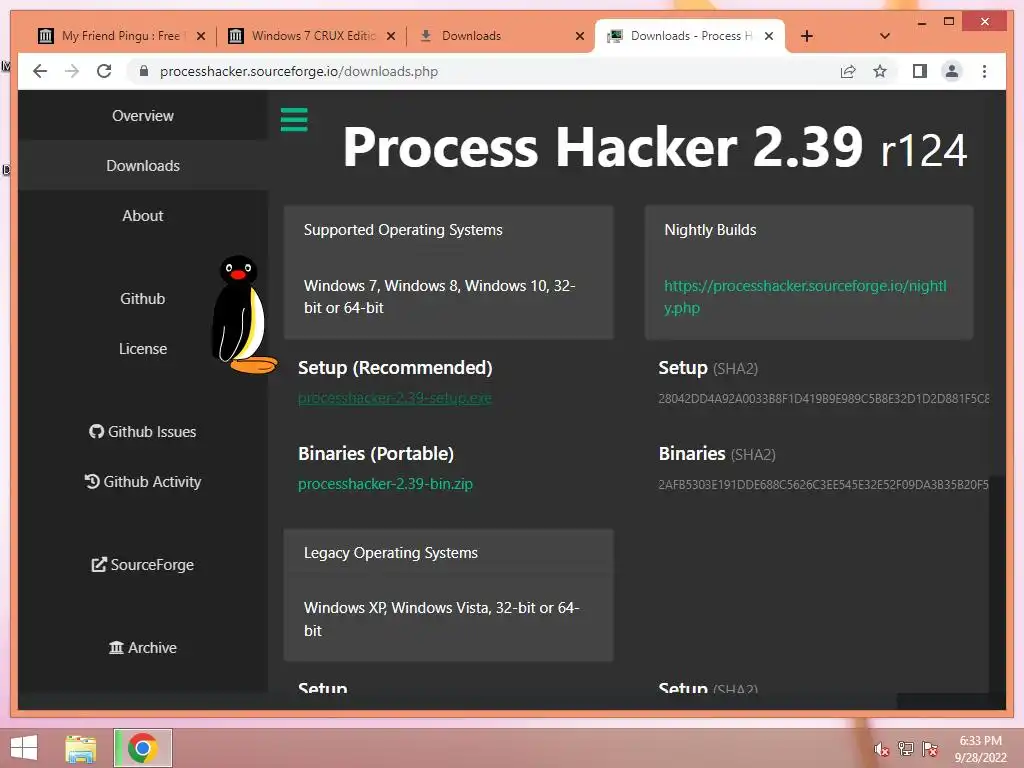Open the Archive sidebar link
The height and width of the screenshot is (768, 1024).
point(143,647)
